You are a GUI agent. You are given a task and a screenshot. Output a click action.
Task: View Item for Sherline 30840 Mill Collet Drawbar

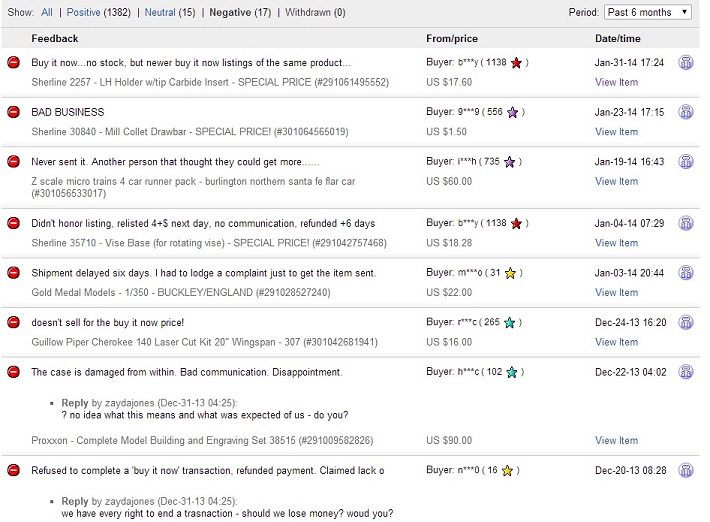(x=616, y=132)
